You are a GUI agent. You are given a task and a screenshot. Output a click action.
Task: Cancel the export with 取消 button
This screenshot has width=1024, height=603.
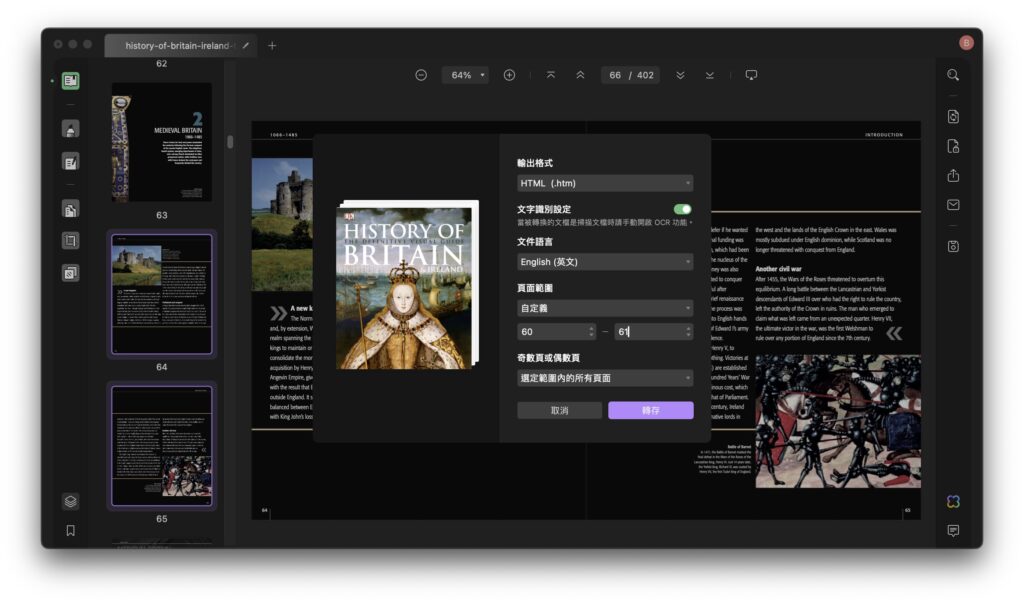[x=559, y=410]
